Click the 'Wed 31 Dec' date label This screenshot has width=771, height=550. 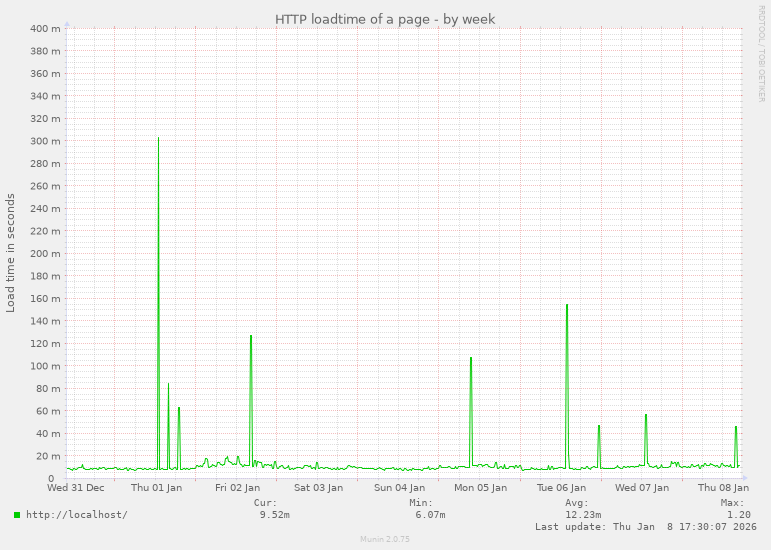pyautogui.click(x=76, y=488)
